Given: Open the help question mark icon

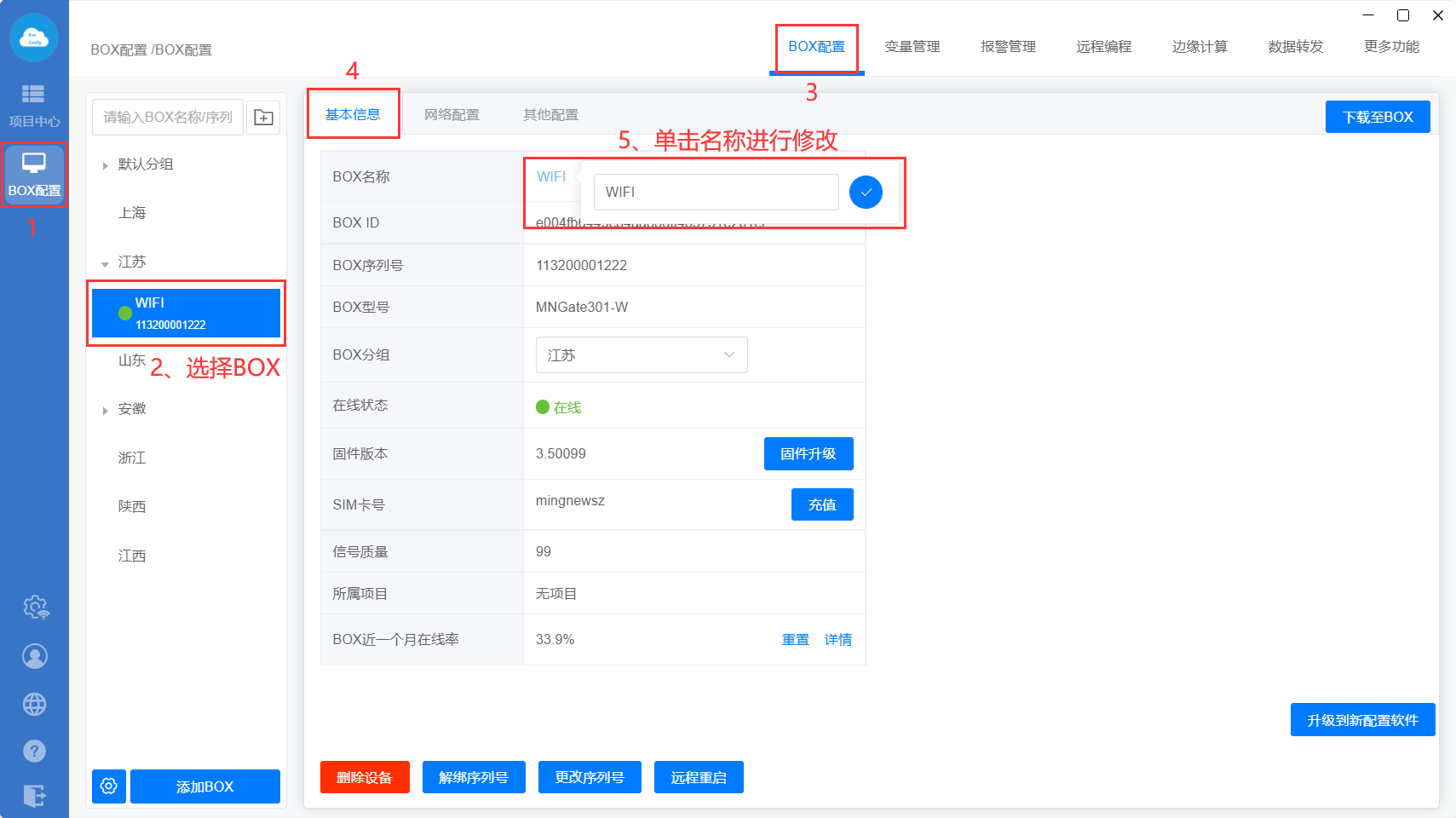Looking at the screenshot, I should 35,751.
